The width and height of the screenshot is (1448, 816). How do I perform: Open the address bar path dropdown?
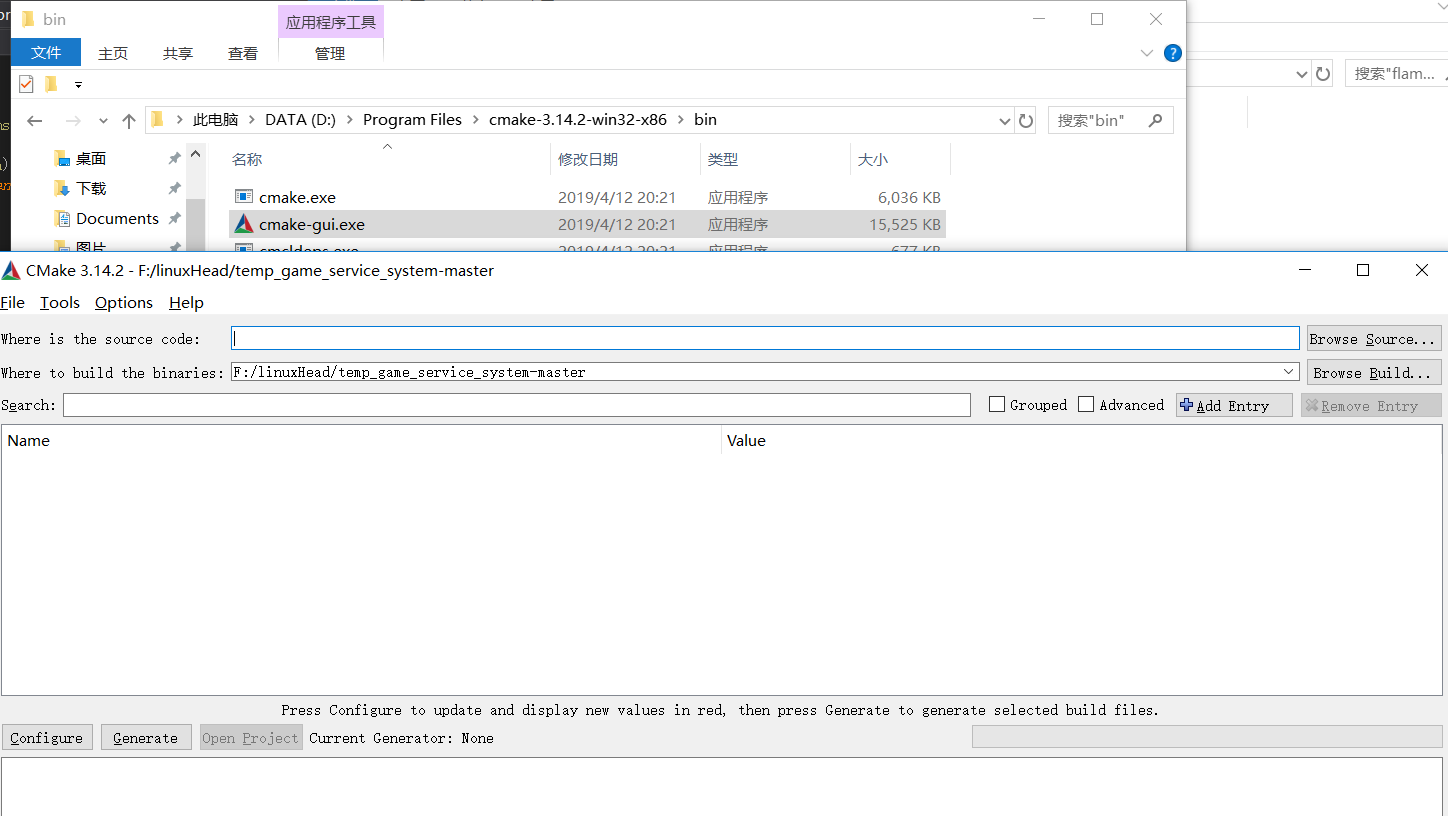coord(1004,120)
